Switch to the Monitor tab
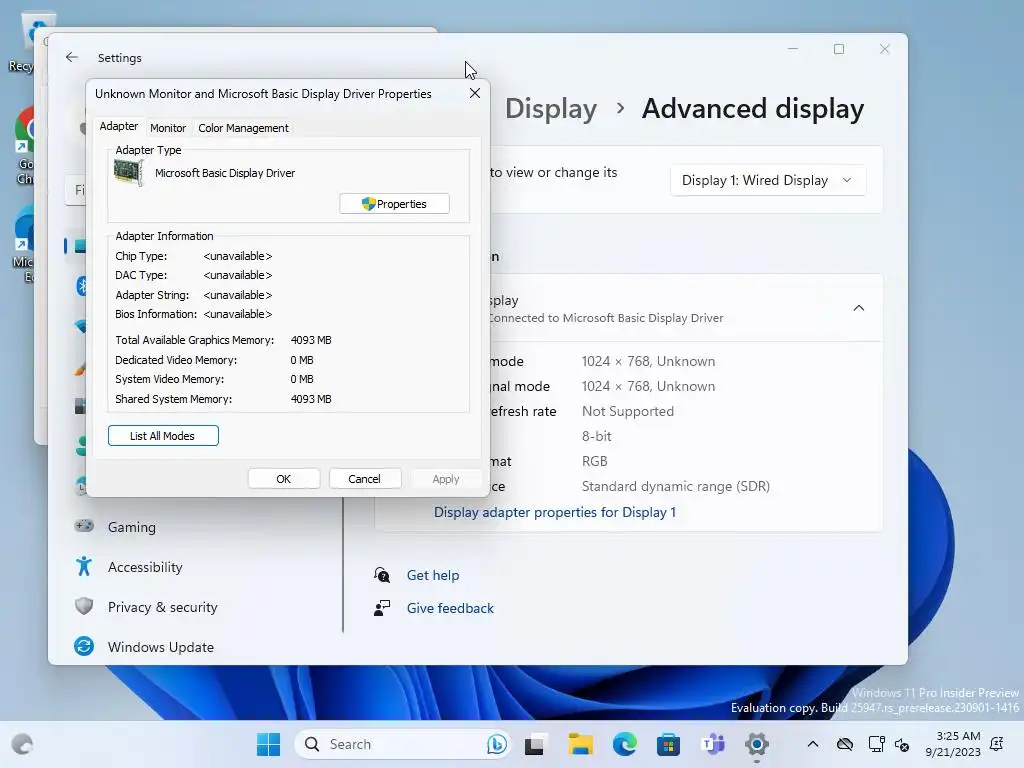The height and width of the screenshot is (768, 1024). tap(168, 128)
